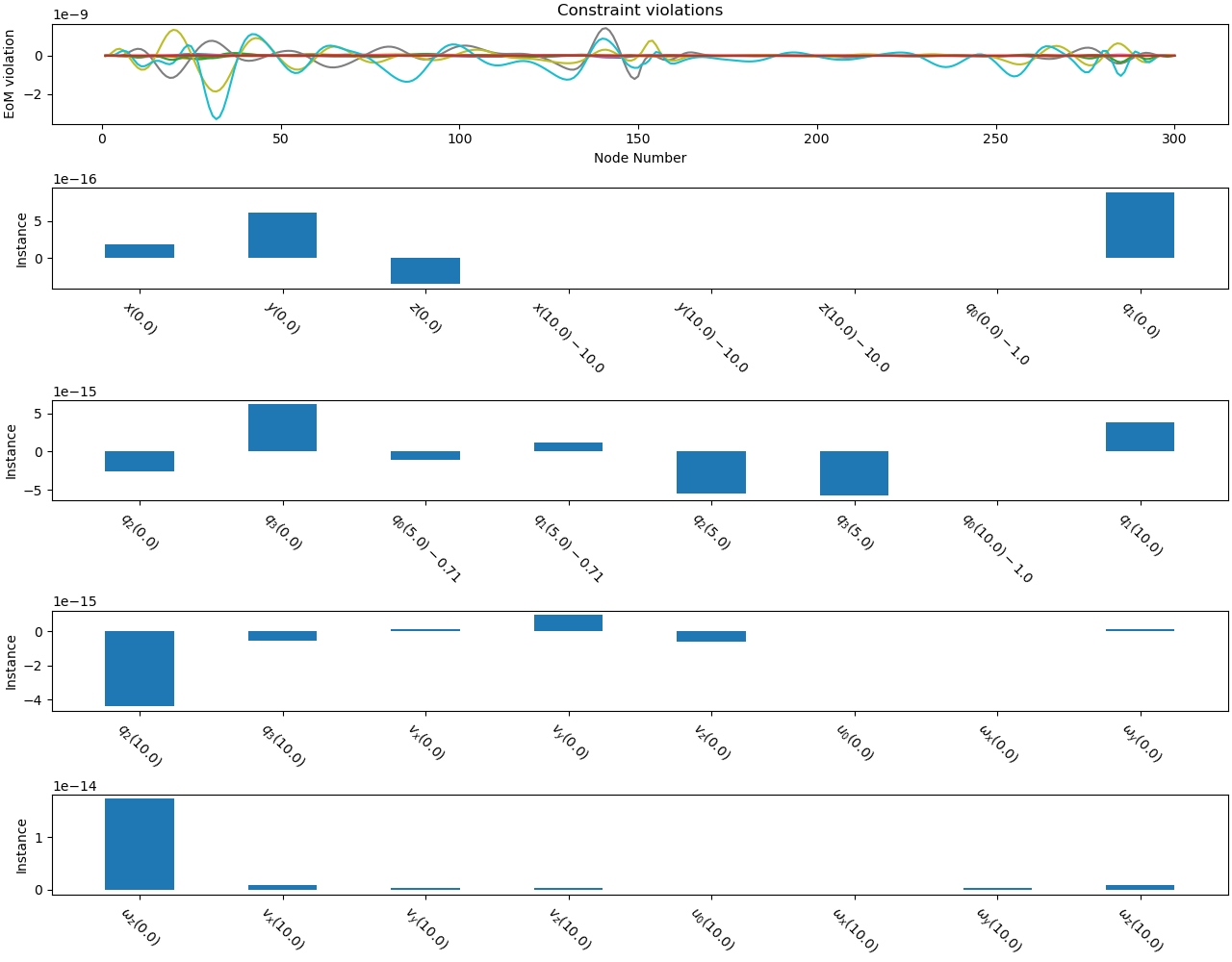
Task: Select the u0(0.0) tick label
Action: pos(855,743)
